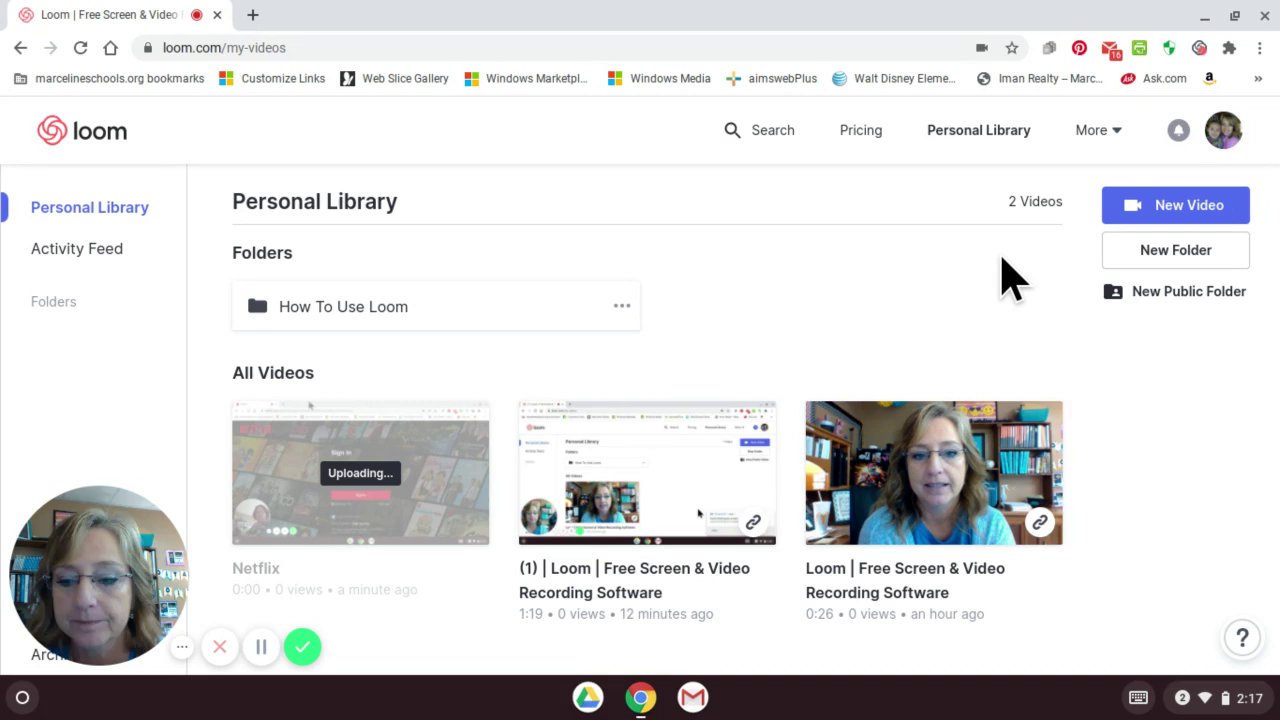Open Gmail from shelf
Image resolution: width=1280 pixels, height=720 pixels.
click(693, 697)
